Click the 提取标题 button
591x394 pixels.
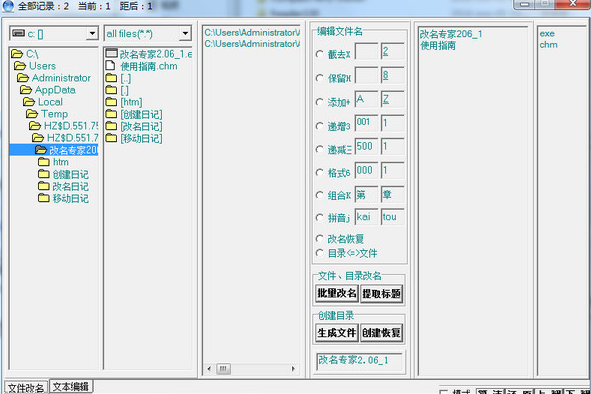click(x=381, y=293)
